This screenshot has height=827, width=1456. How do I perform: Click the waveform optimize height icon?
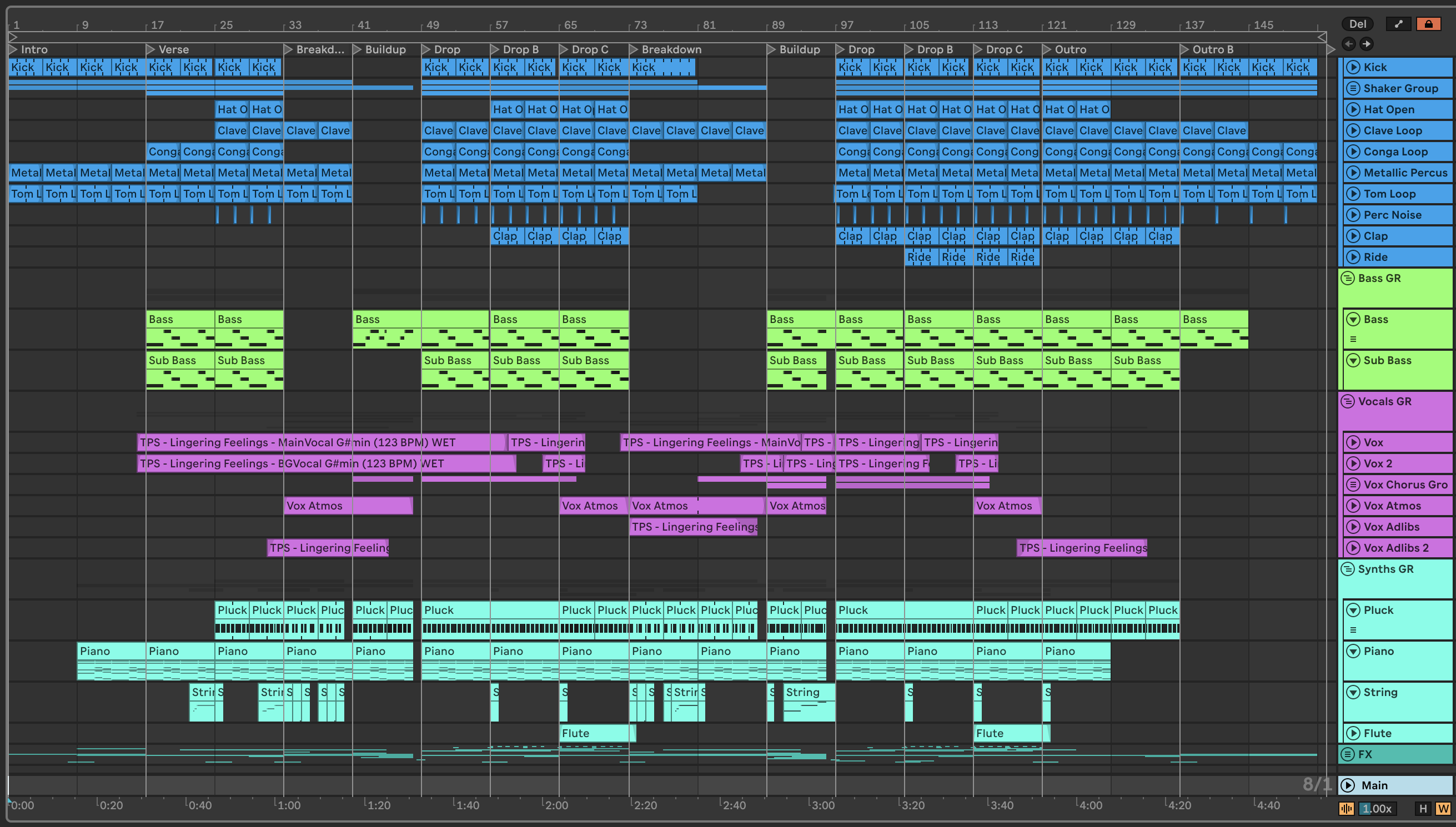[x=1347, y=808]
